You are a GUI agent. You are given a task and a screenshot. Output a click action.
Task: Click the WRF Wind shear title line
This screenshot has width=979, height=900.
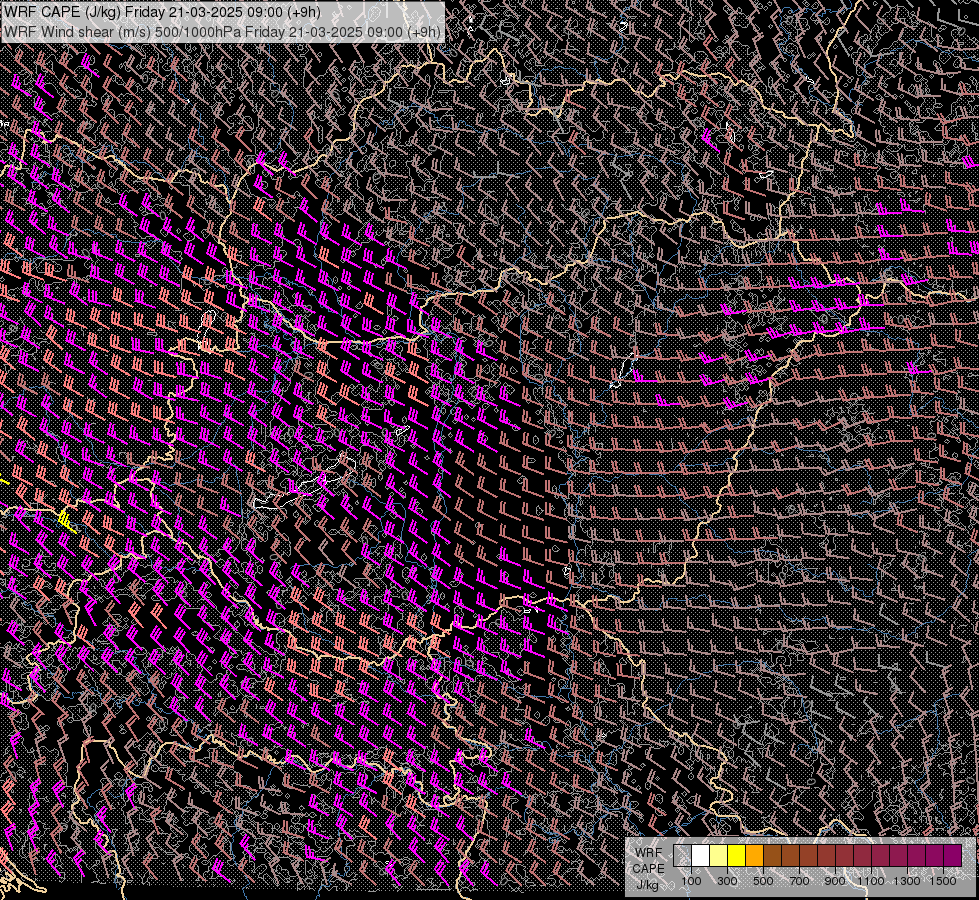tap(222, 32)
